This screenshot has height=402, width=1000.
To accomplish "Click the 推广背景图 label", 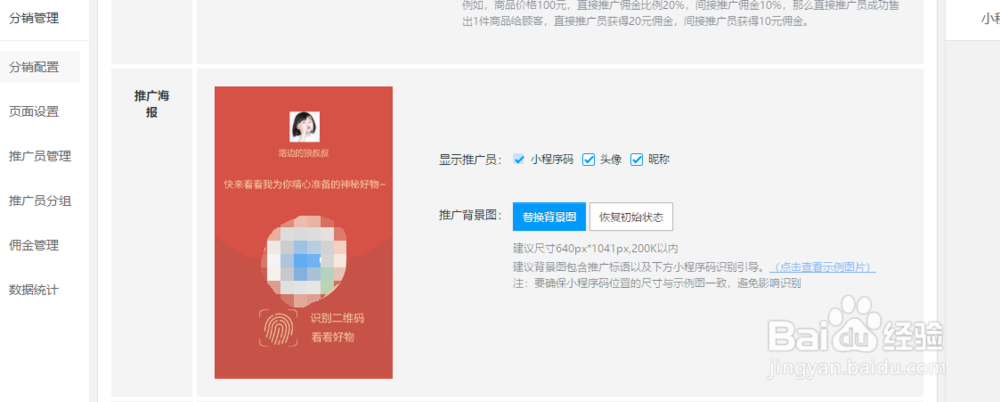I will click(x=471, y=215).
